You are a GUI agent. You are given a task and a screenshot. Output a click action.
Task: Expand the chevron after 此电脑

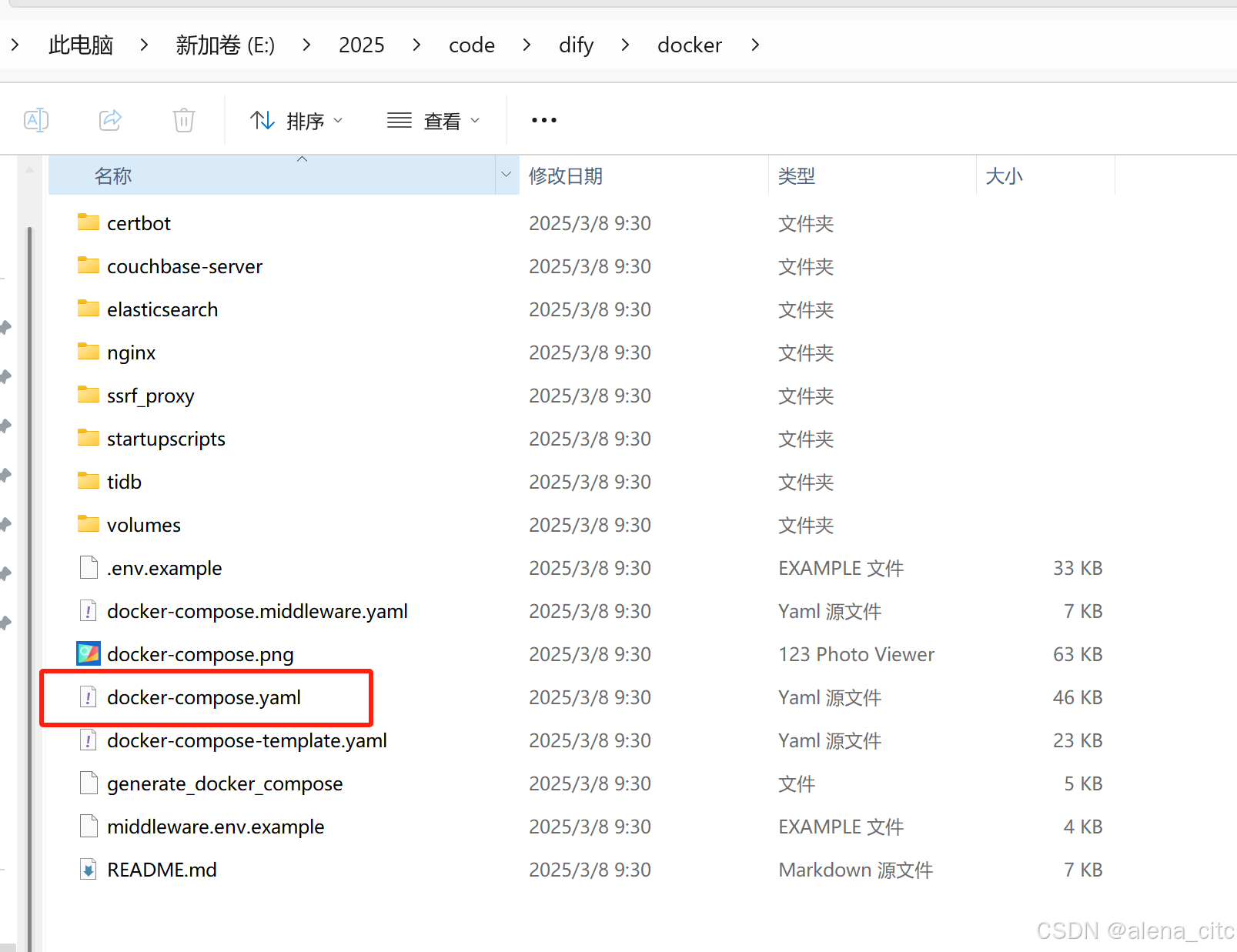pos(144,45)
